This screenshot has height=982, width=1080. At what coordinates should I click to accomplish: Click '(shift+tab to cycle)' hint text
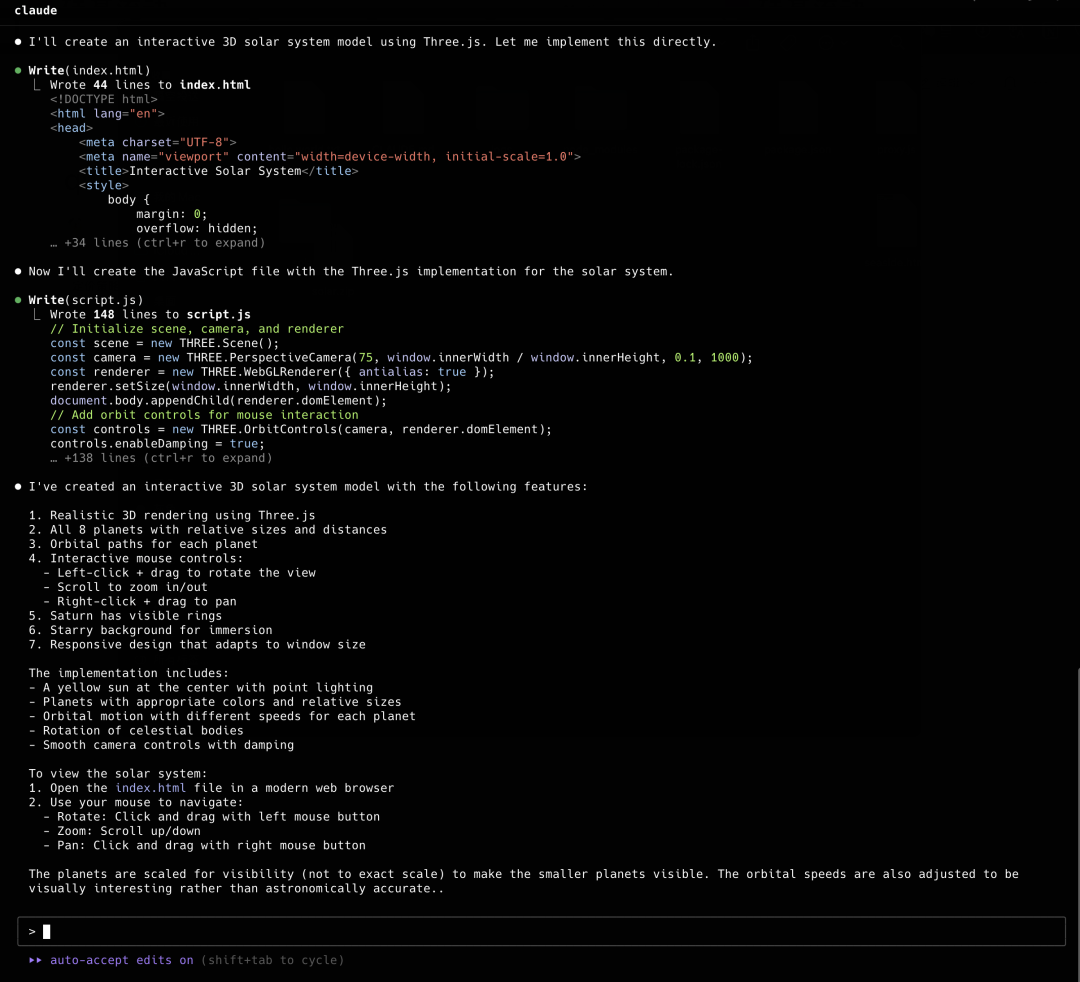[272, 960]
